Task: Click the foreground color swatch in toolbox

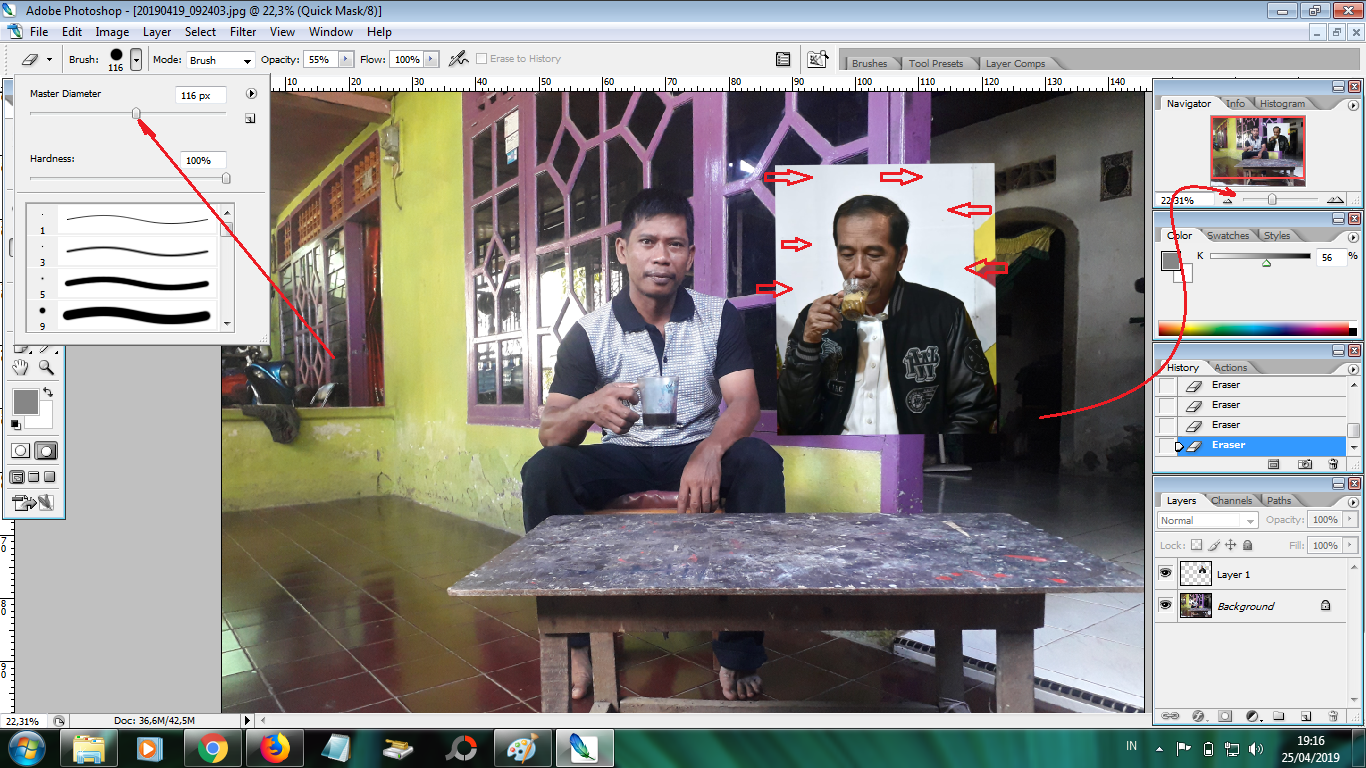Action: coord(25,402)
